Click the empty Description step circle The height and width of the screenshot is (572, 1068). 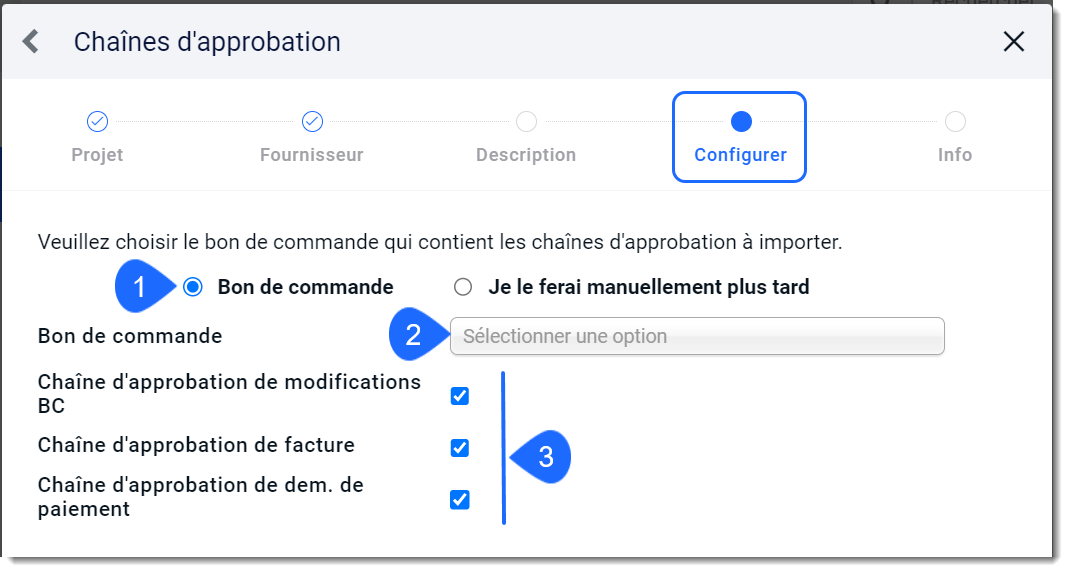(526, 122)
